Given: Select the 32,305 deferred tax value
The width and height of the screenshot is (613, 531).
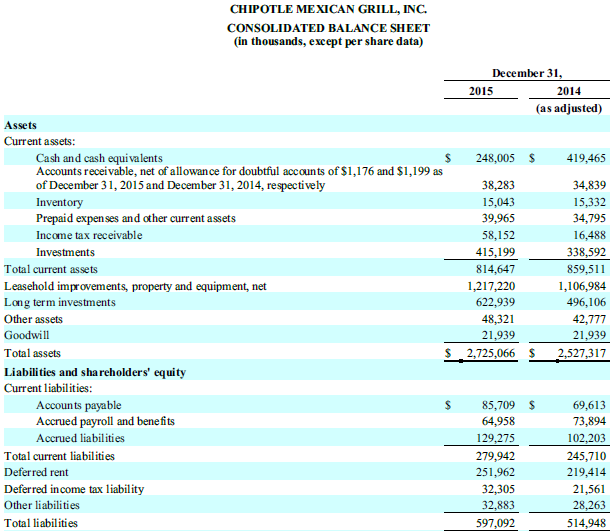Looking at the screenshot, I should tap(498, 489).
